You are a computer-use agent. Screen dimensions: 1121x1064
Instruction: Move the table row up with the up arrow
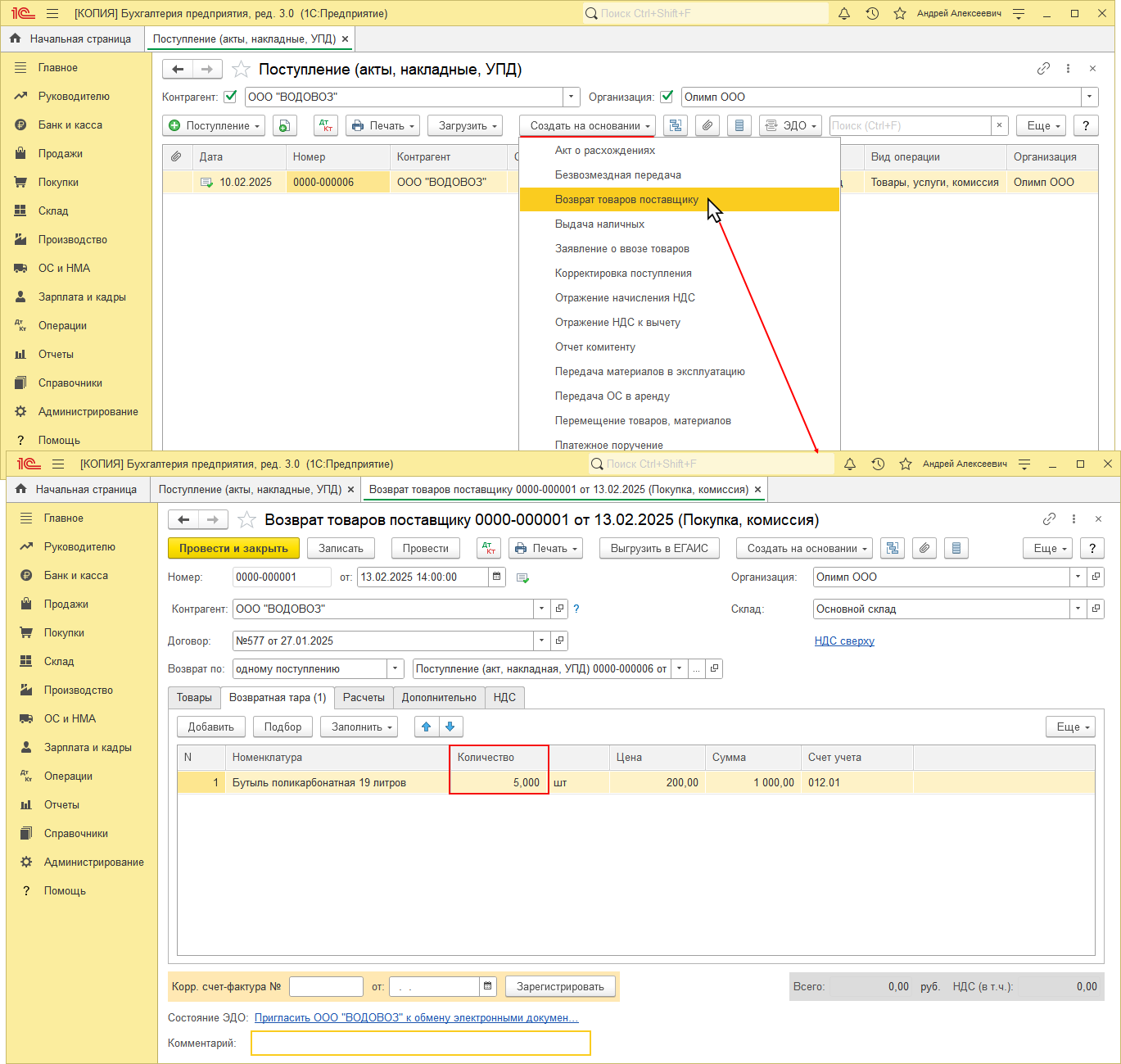426,727
